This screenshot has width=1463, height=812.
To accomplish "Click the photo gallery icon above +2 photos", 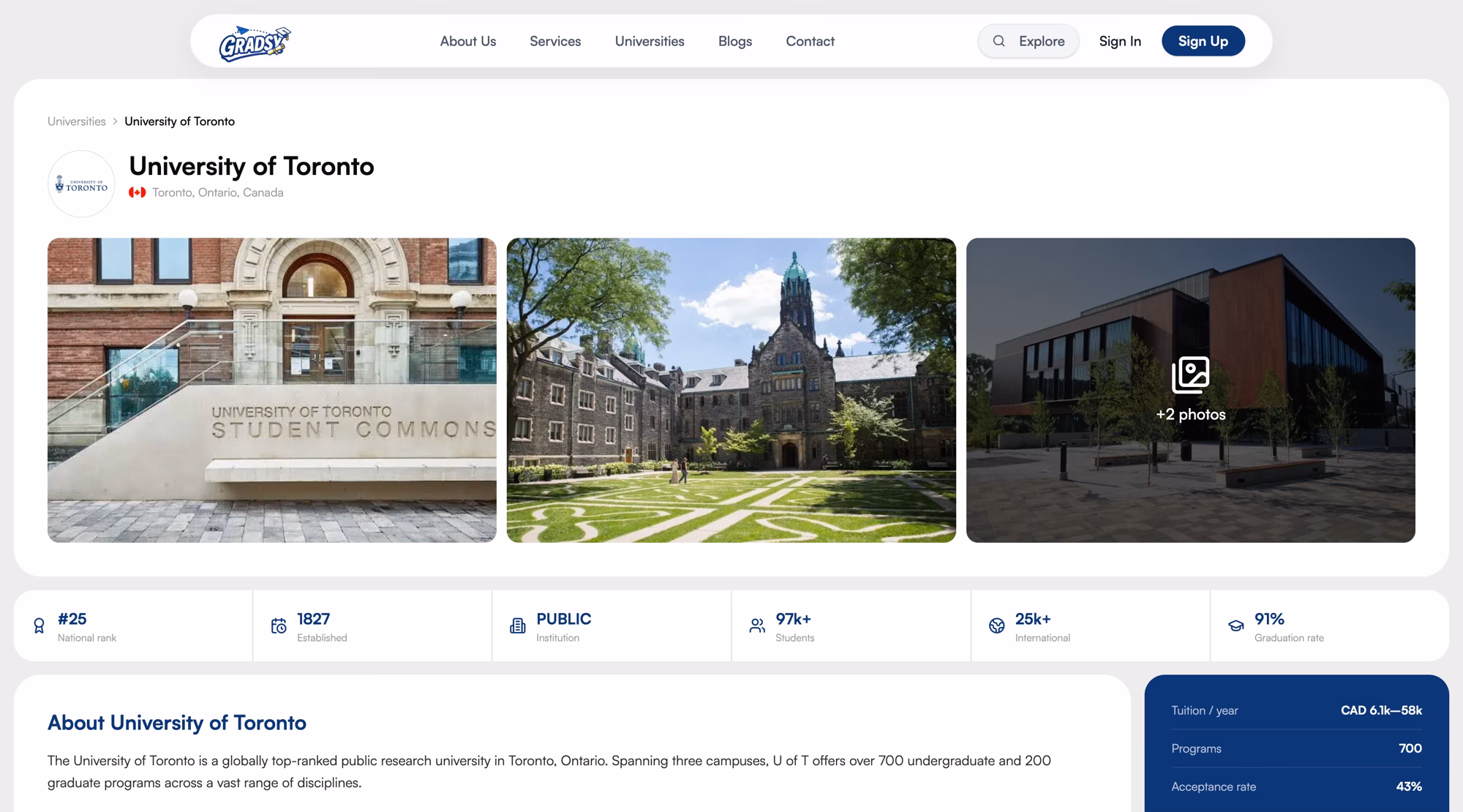I will click(x=1190, y=375).
